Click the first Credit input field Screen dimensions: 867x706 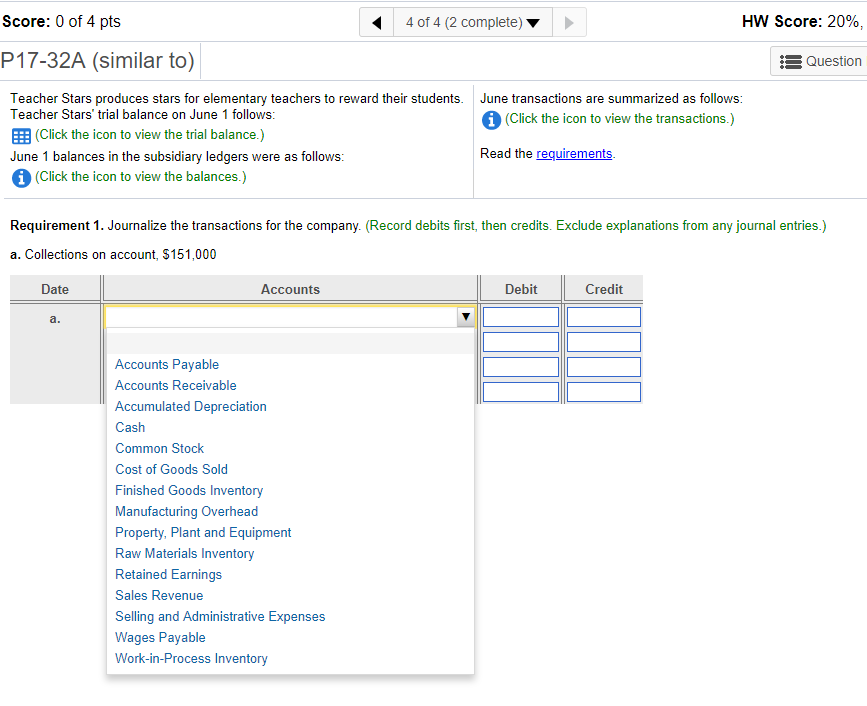click(x=604, y=317)
